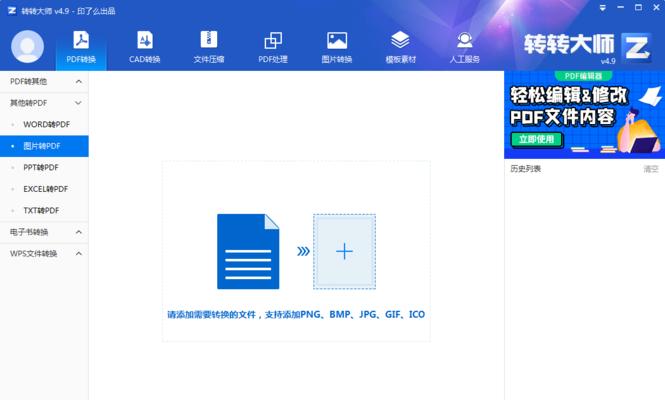
Task: Click the small Z app icon in title bar
Action: 12,10
